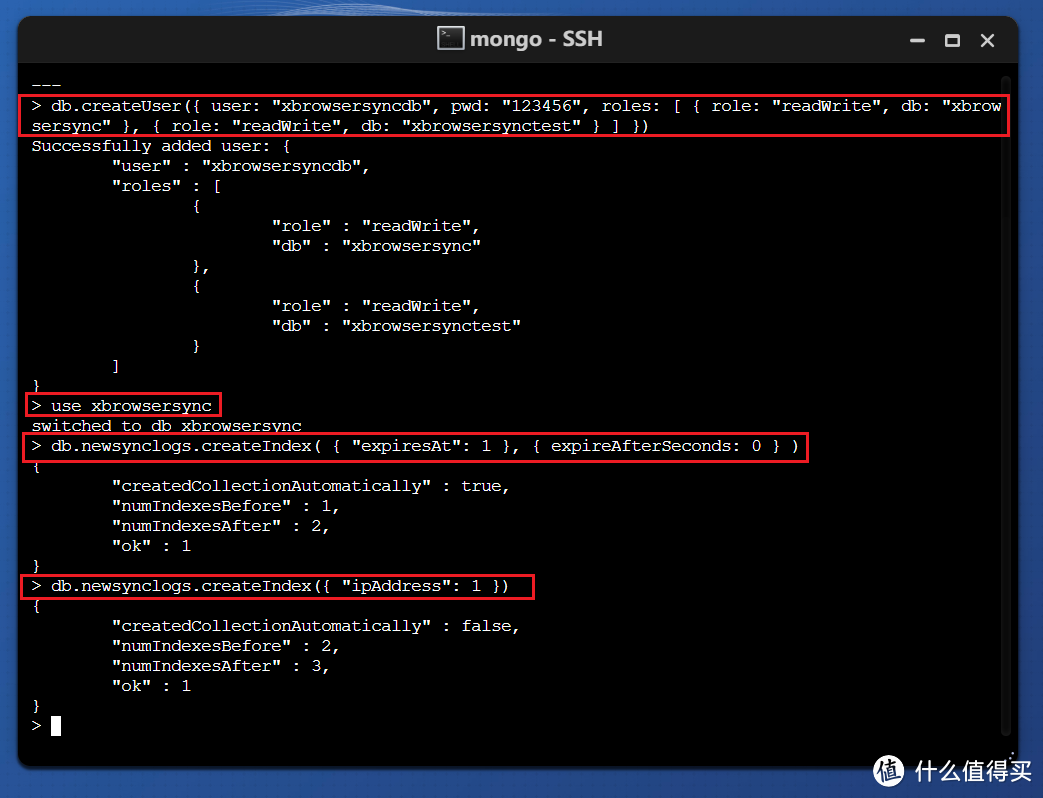Click the "mongo - SSH" window title
Image resolution: width=1043 pixels, height=798 pixels.
coord(536,39)
